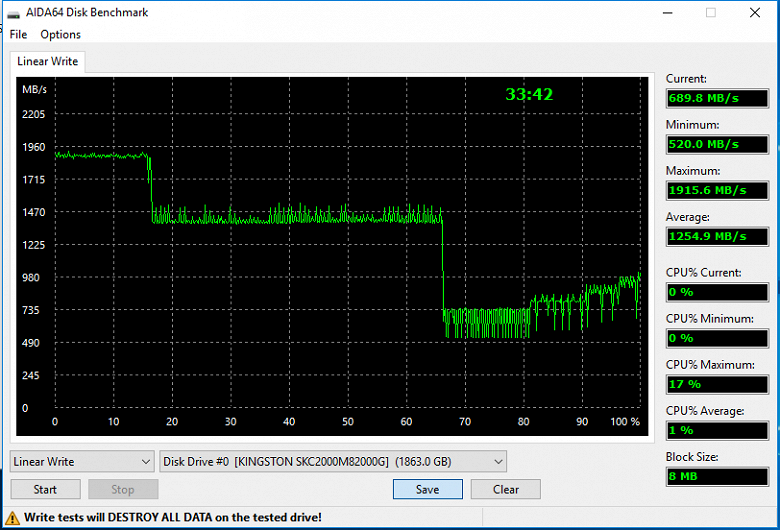Viewport: 780px width, 530px height.
Task: Click the AIDA64 disk icon in title bar
Action: tap(14, 13)
